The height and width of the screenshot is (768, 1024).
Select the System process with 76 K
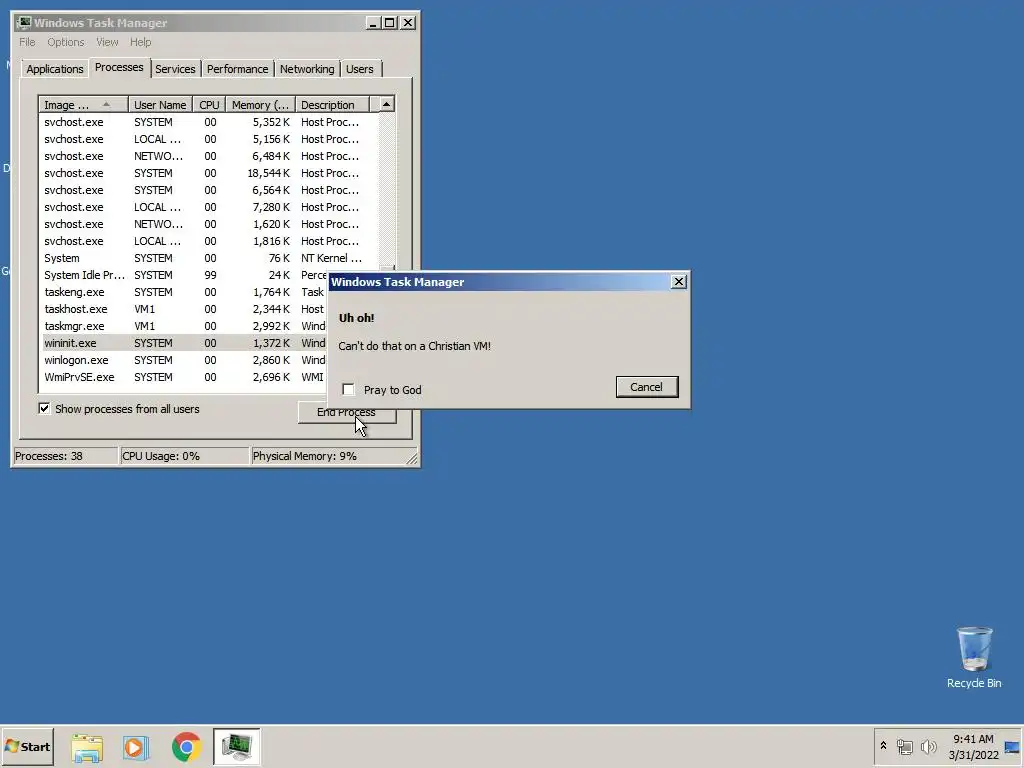[209, 258]
